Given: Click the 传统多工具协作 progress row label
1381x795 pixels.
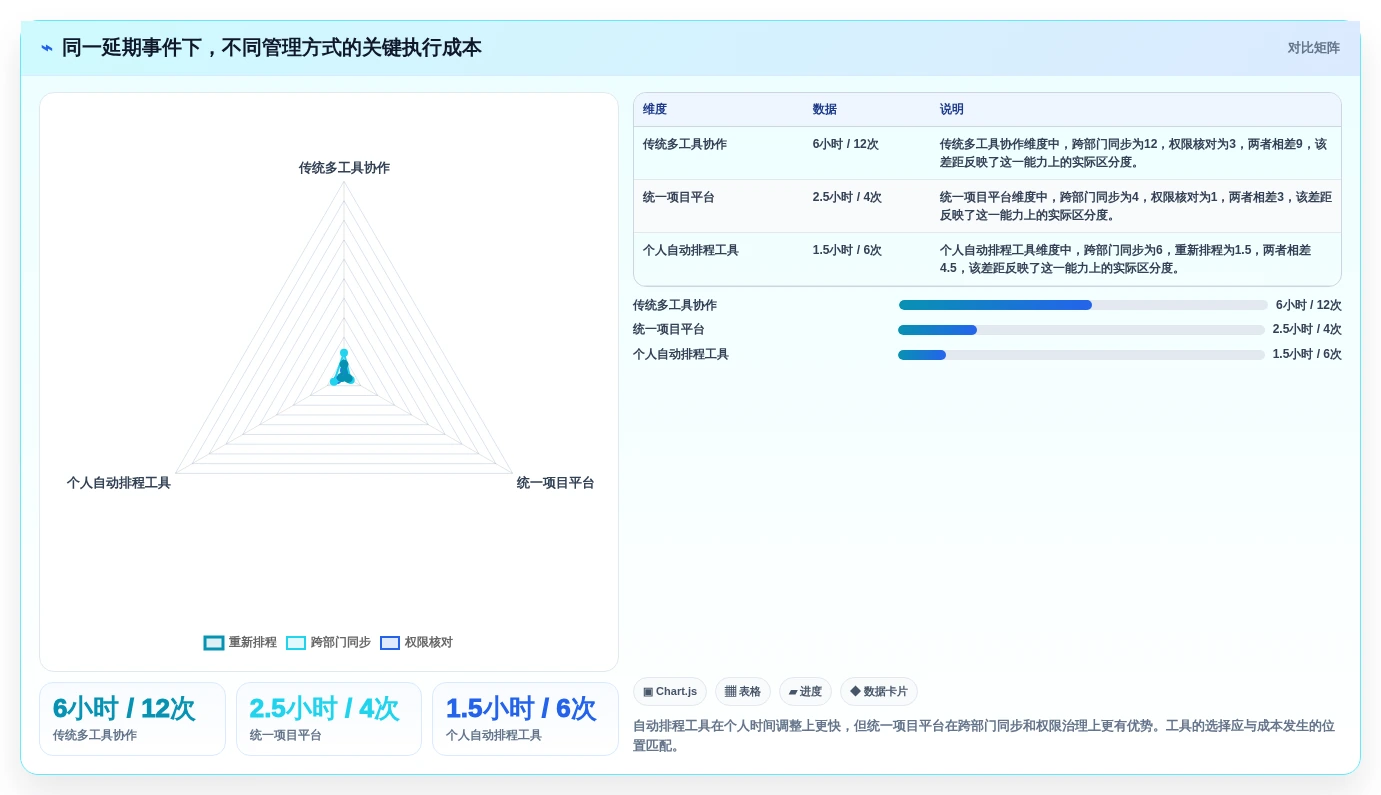Looking at the screenshot, I should click(675, 305).
